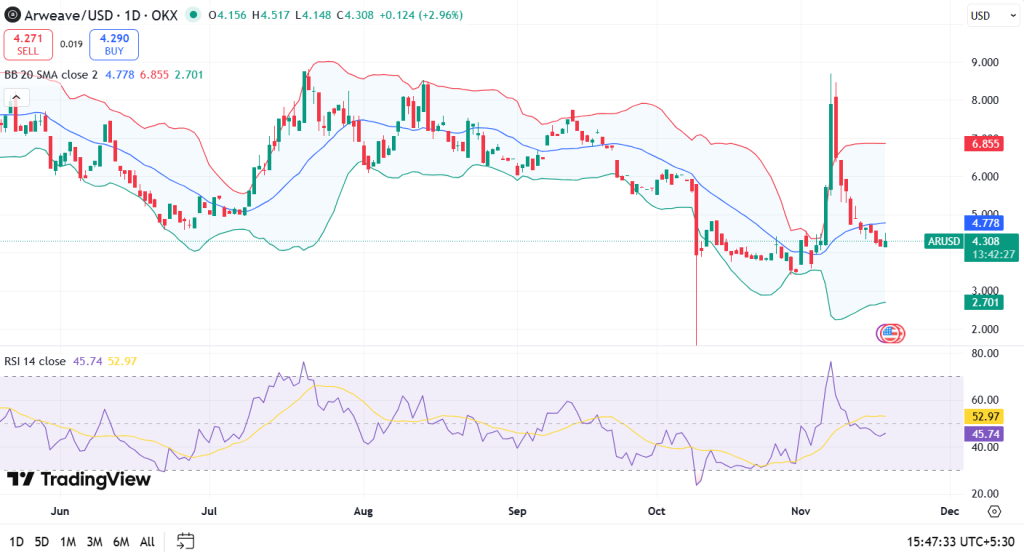
Task: Open the USD currency dropdown
Action: tap(991, 16)
